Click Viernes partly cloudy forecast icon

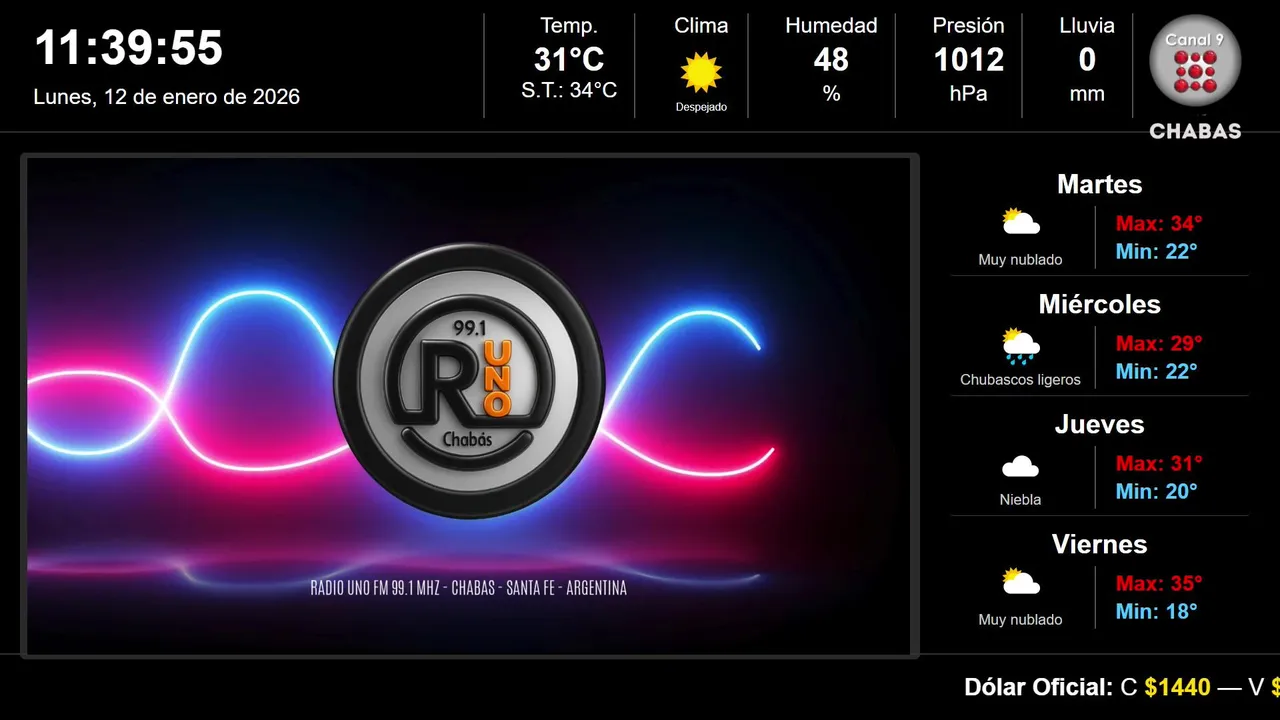pos(1021,582)
